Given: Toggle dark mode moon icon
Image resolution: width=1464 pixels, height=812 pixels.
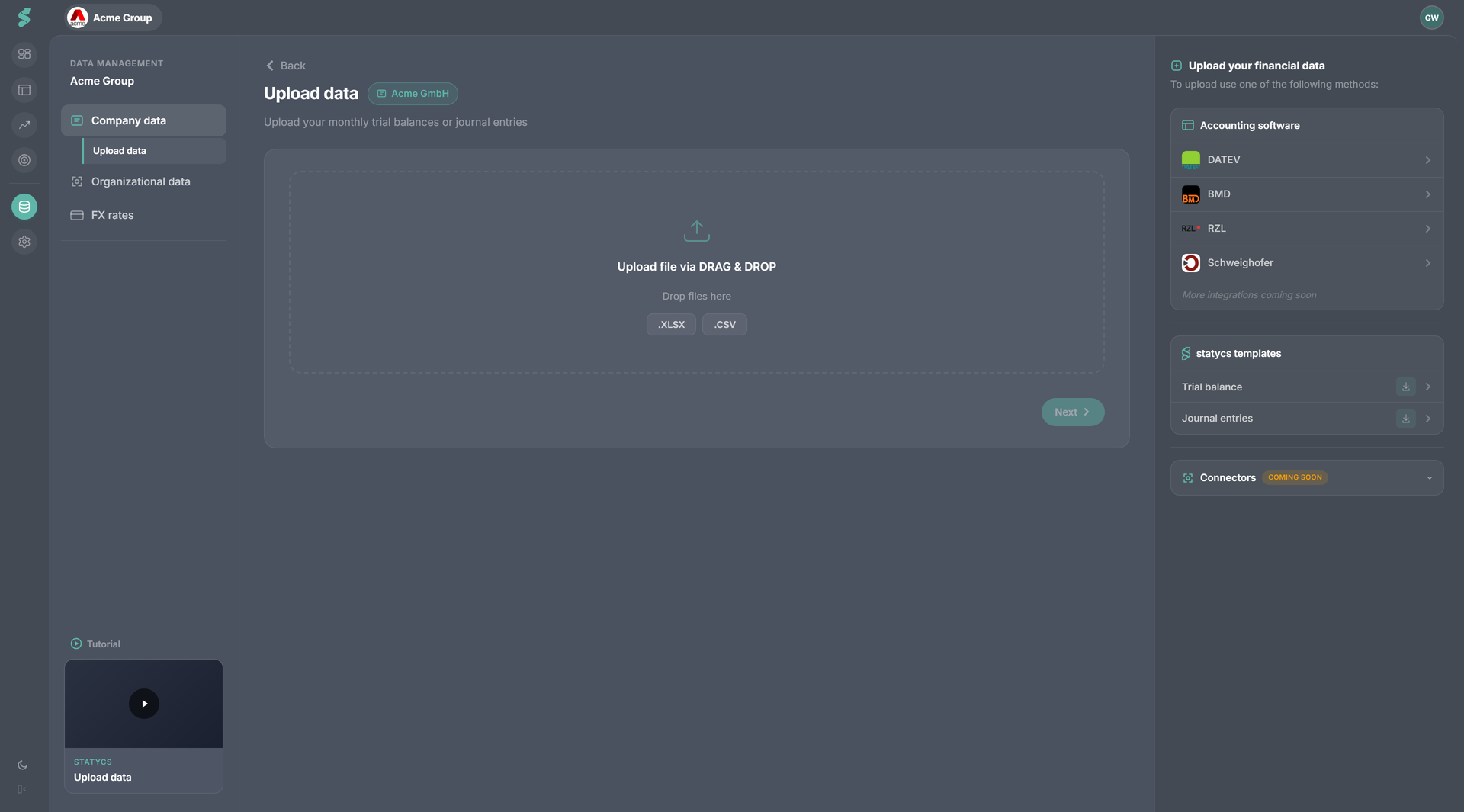Looking at the screenshot, I should click(23, 765).
